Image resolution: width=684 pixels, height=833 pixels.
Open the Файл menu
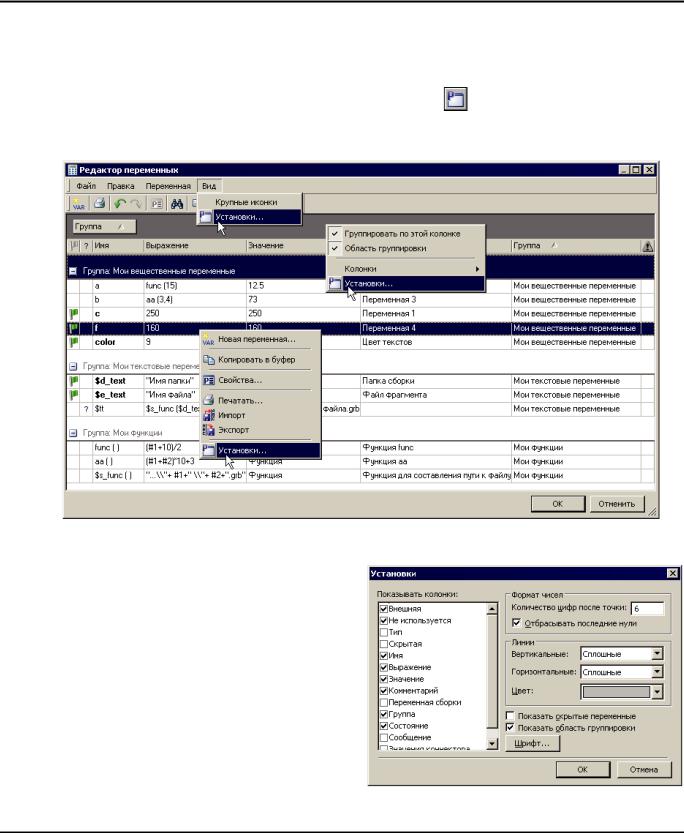point(86,186)
